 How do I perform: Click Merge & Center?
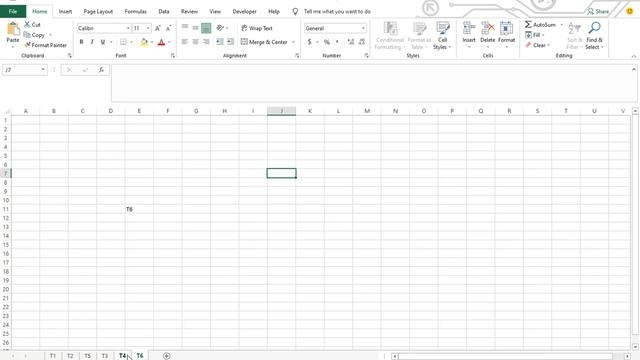[264, 42]
